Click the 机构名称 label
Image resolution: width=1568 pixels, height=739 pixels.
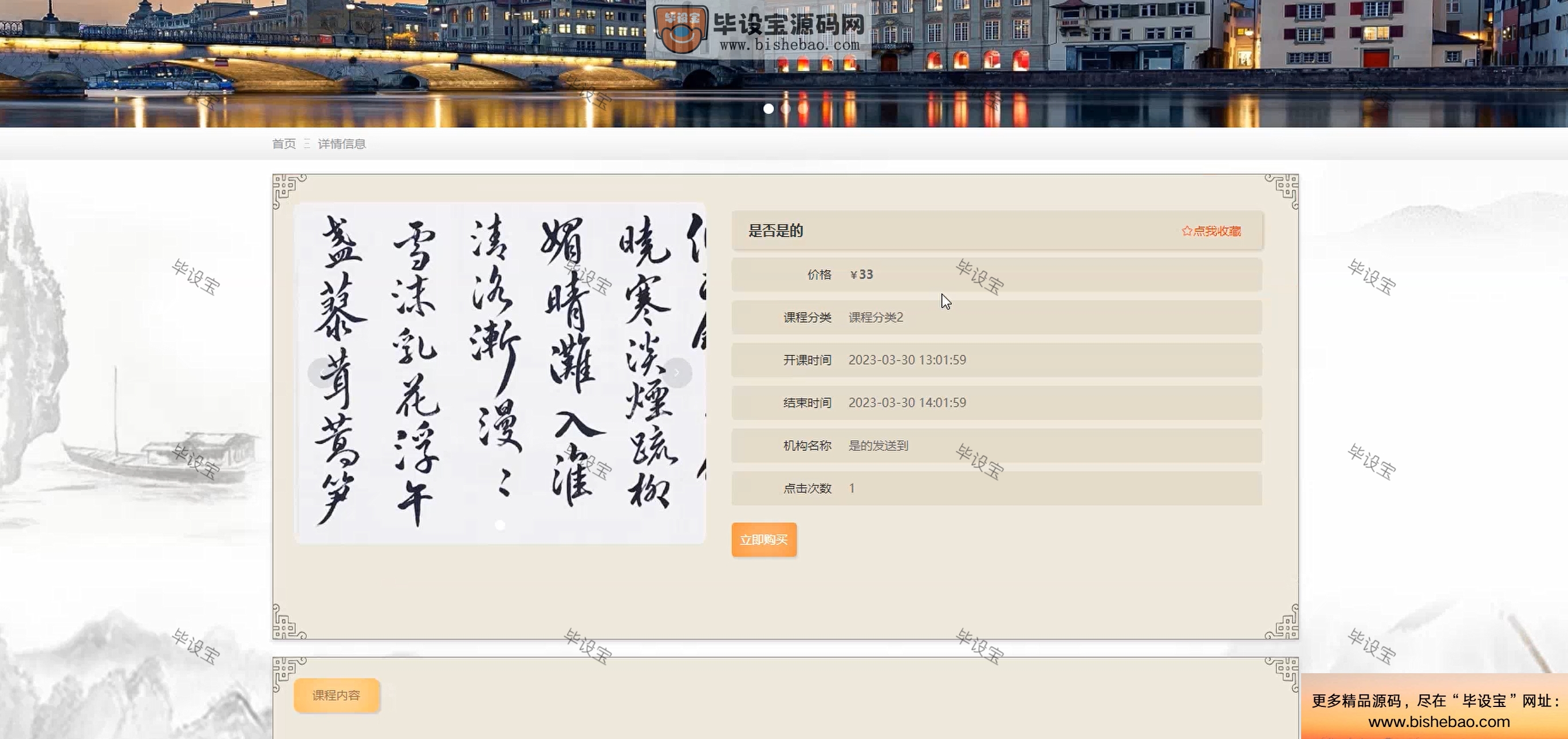pos(807,445)
